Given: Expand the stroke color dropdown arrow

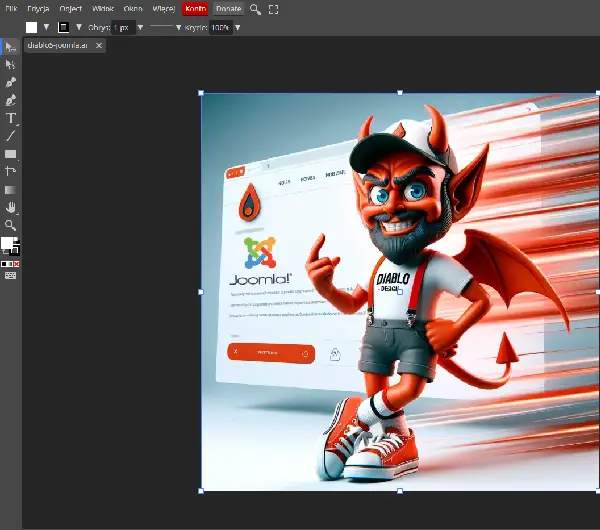Looking at the screenshot, I should point(79,27).
